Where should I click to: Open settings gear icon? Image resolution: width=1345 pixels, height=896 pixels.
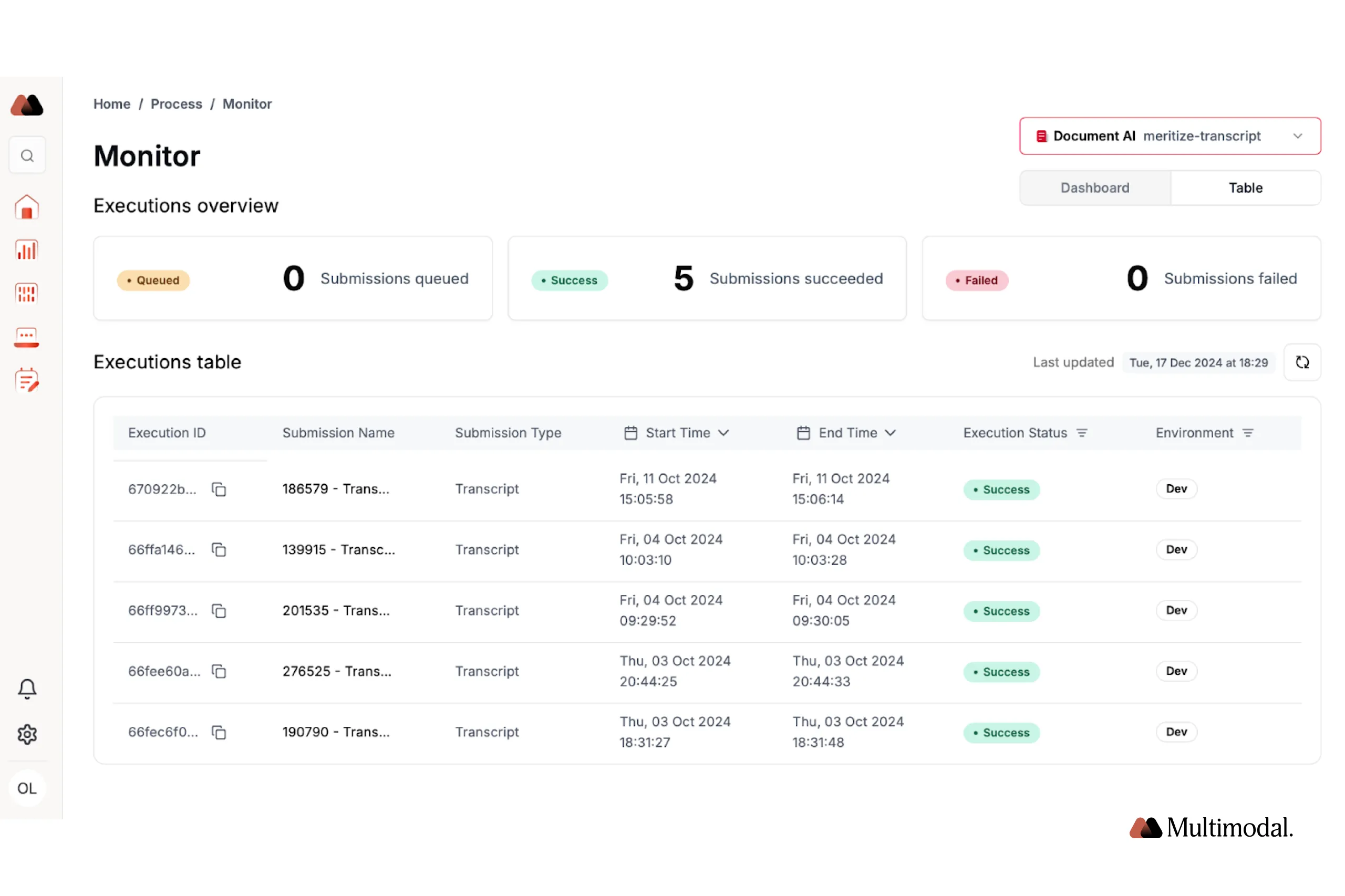27,734
